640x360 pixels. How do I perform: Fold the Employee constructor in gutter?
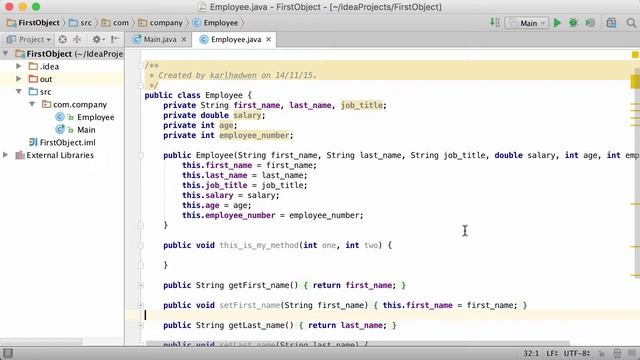[x=140, y=156]
